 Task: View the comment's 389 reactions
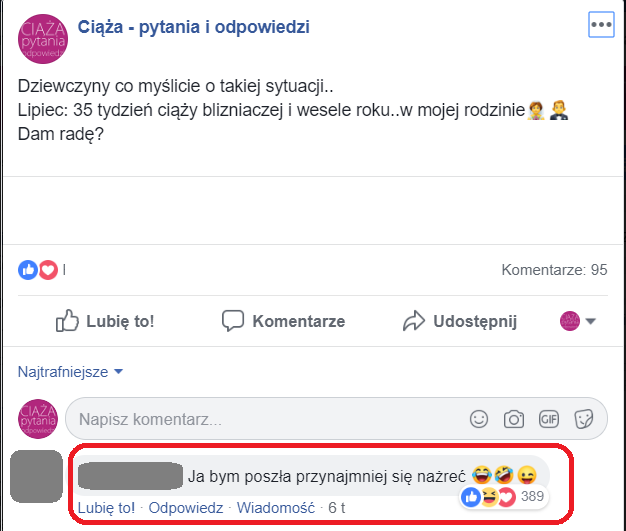(505, 497)
